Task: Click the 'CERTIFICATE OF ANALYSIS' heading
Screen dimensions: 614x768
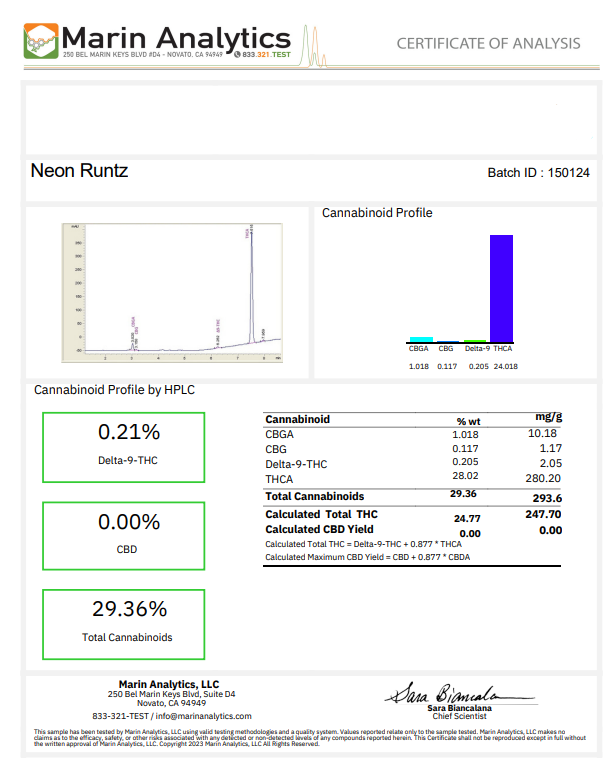Action: pyautogui.click(x=489, y=44)
